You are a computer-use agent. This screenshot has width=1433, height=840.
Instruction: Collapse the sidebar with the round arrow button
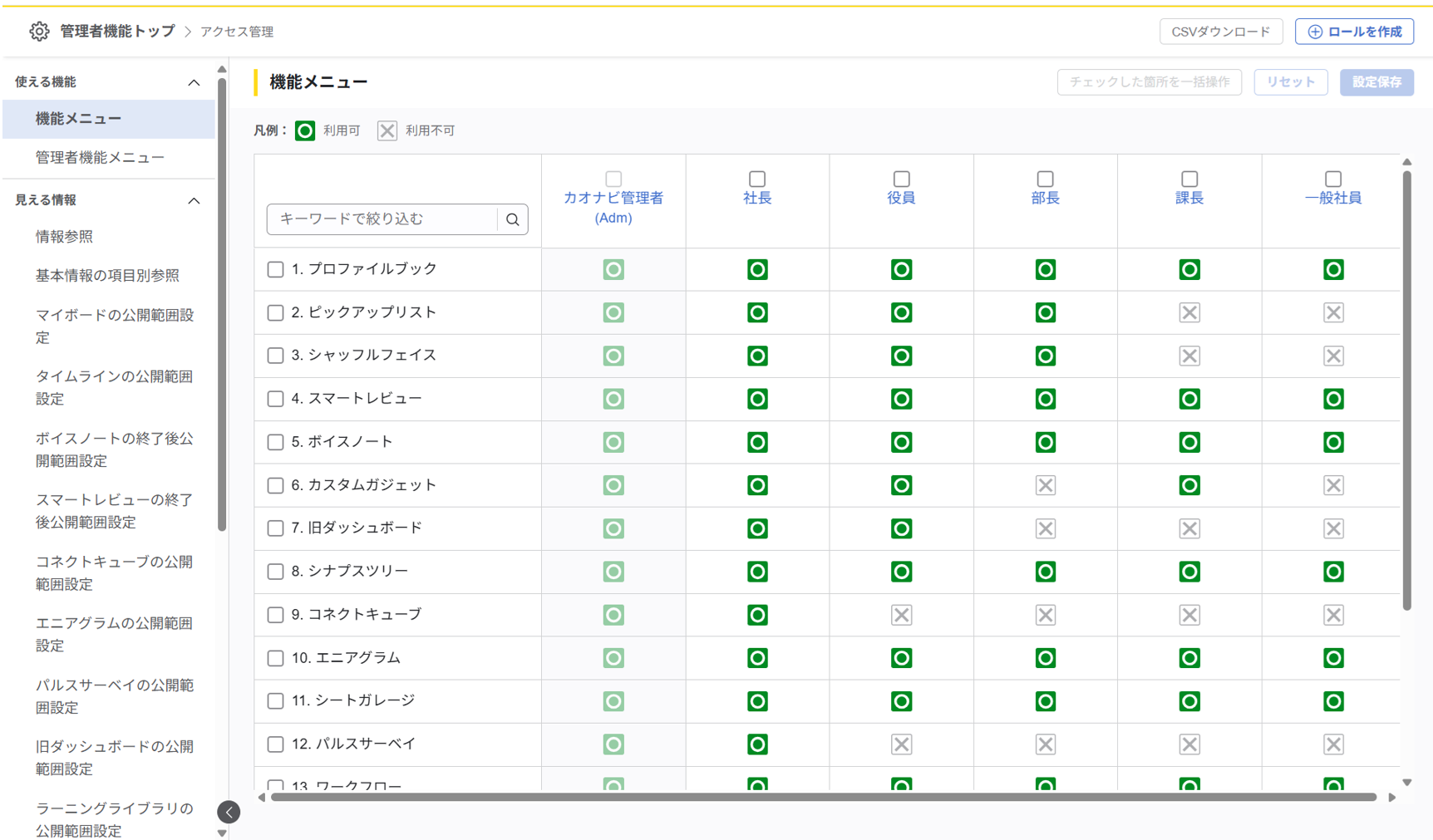[229, 812]
